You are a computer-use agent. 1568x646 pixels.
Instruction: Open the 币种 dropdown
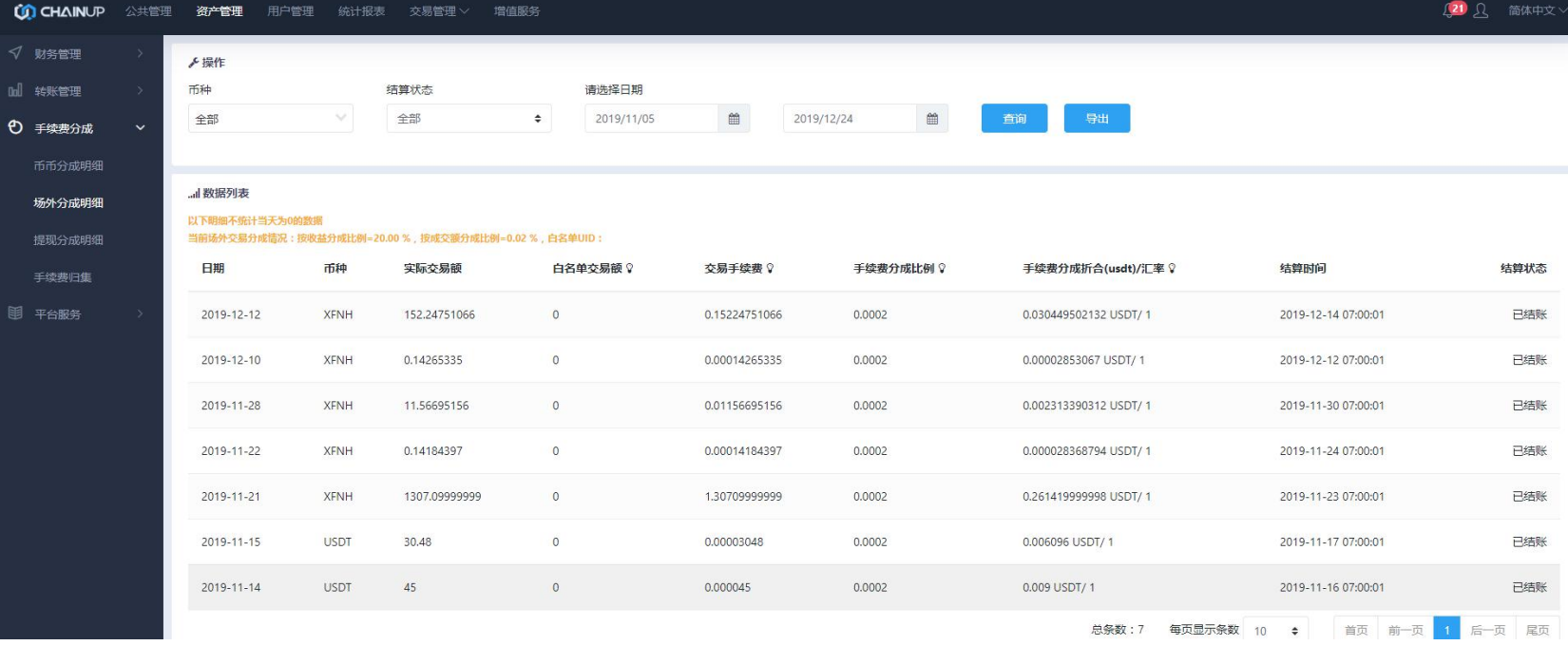click(271, 119)
